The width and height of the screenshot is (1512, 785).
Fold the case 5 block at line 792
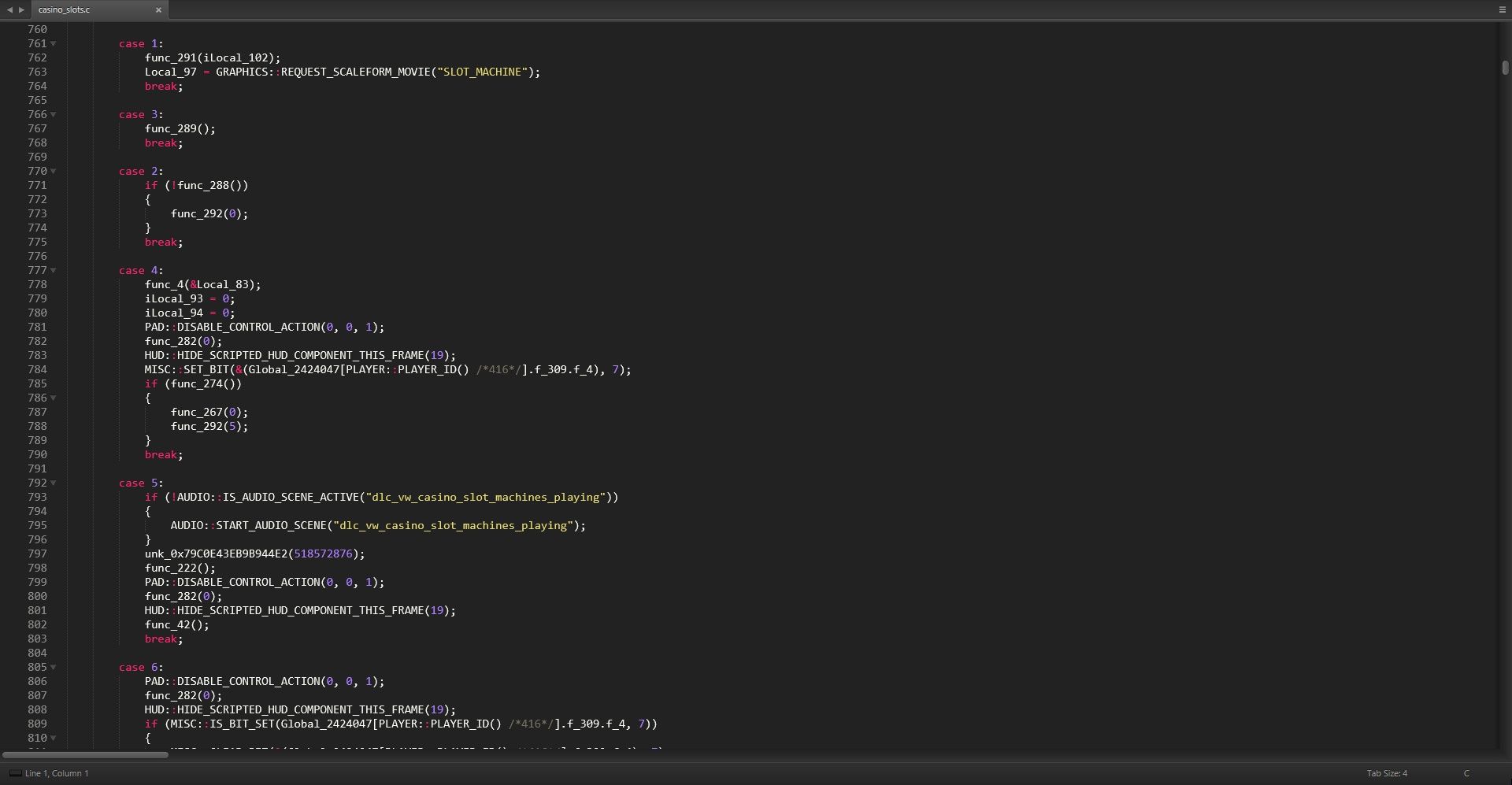[x=54, y=483]
